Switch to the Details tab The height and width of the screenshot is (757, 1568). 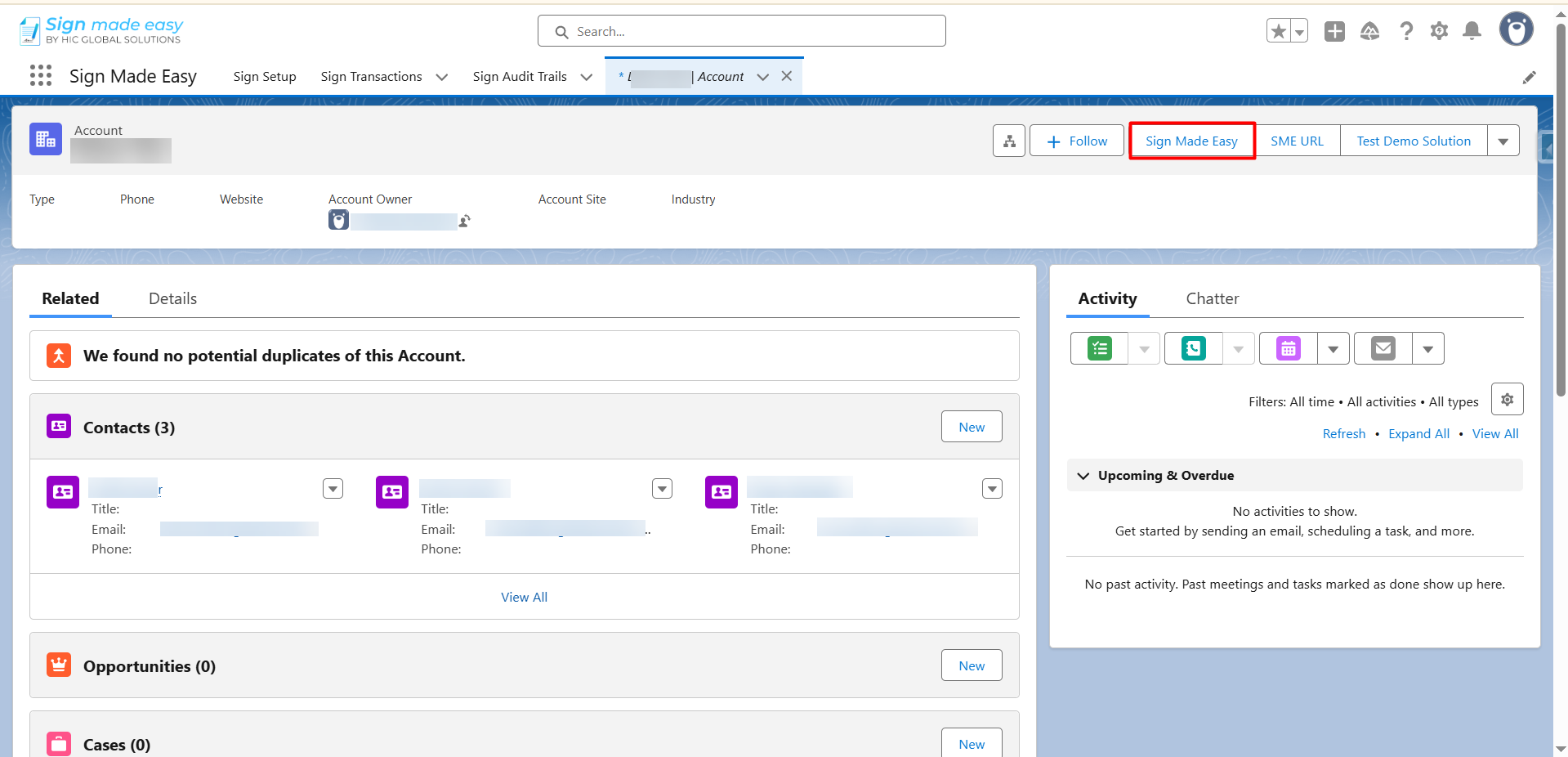(172, 299)
